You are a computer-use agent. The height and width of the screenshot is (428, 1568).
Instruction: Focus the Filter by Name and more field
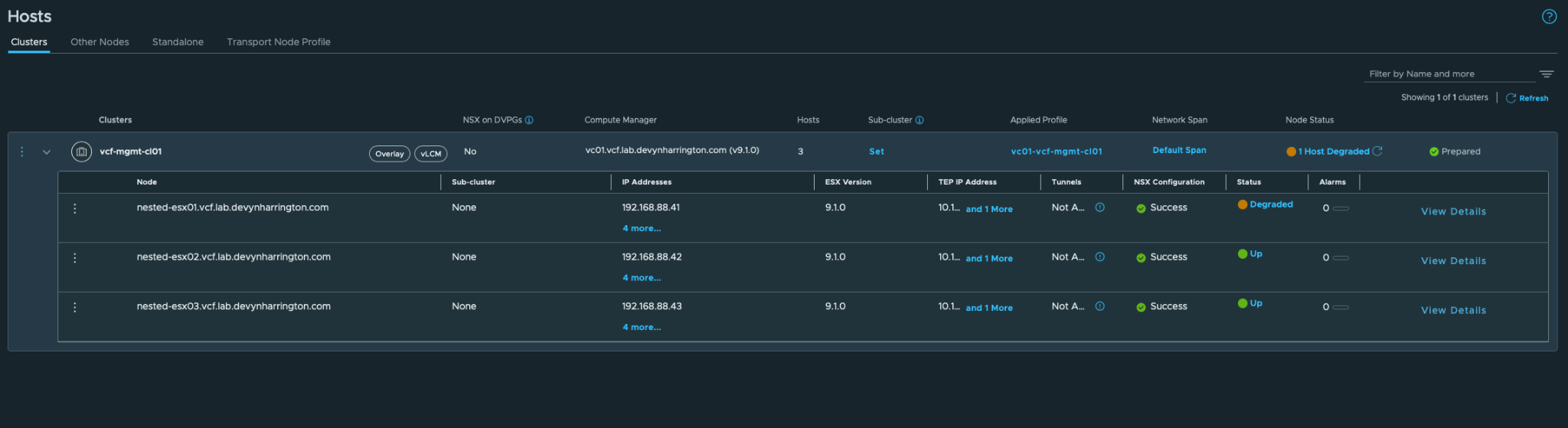pos(1450,74)
